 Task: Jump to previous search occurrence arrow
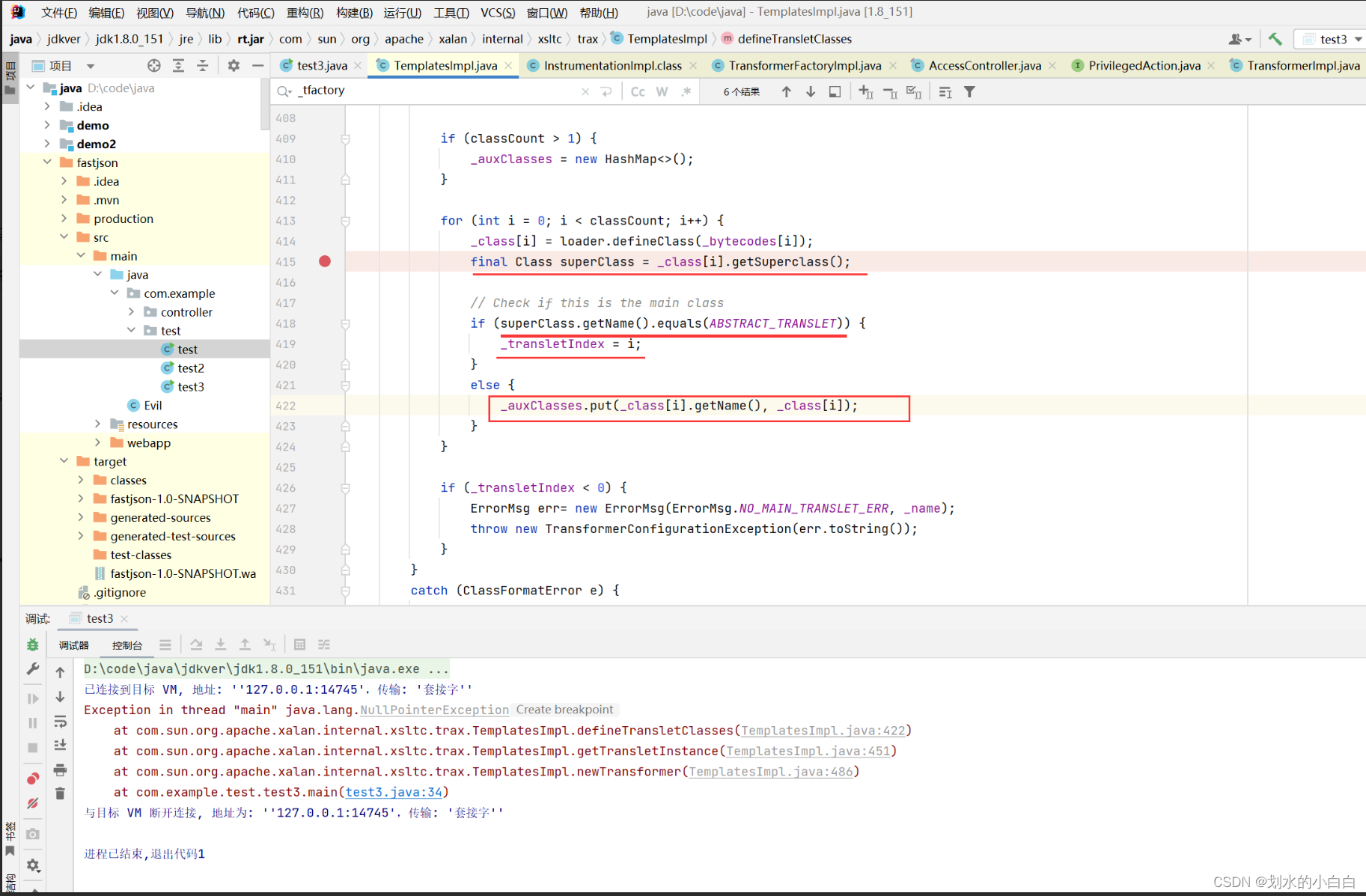pyautogui.click(x=786, y=91)
